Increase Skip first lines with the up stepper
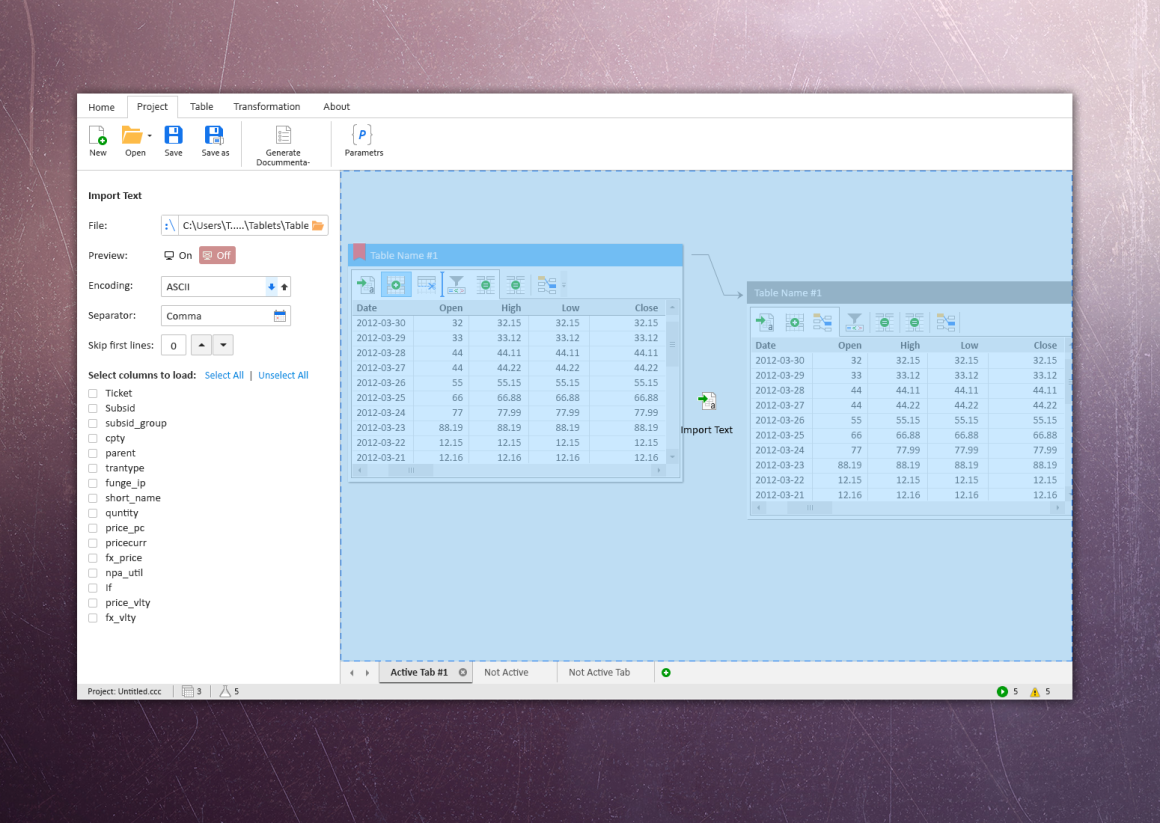This screenshot has width=1160, height=823. click(202, 344)
